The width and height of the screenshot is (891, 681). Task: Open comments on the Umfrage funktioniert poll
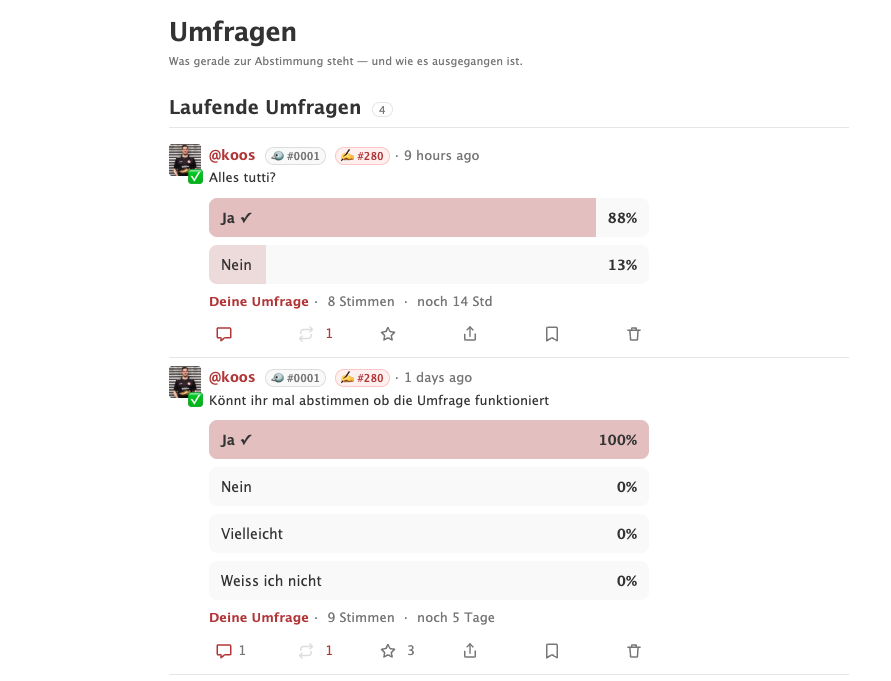tap(224, 650)
